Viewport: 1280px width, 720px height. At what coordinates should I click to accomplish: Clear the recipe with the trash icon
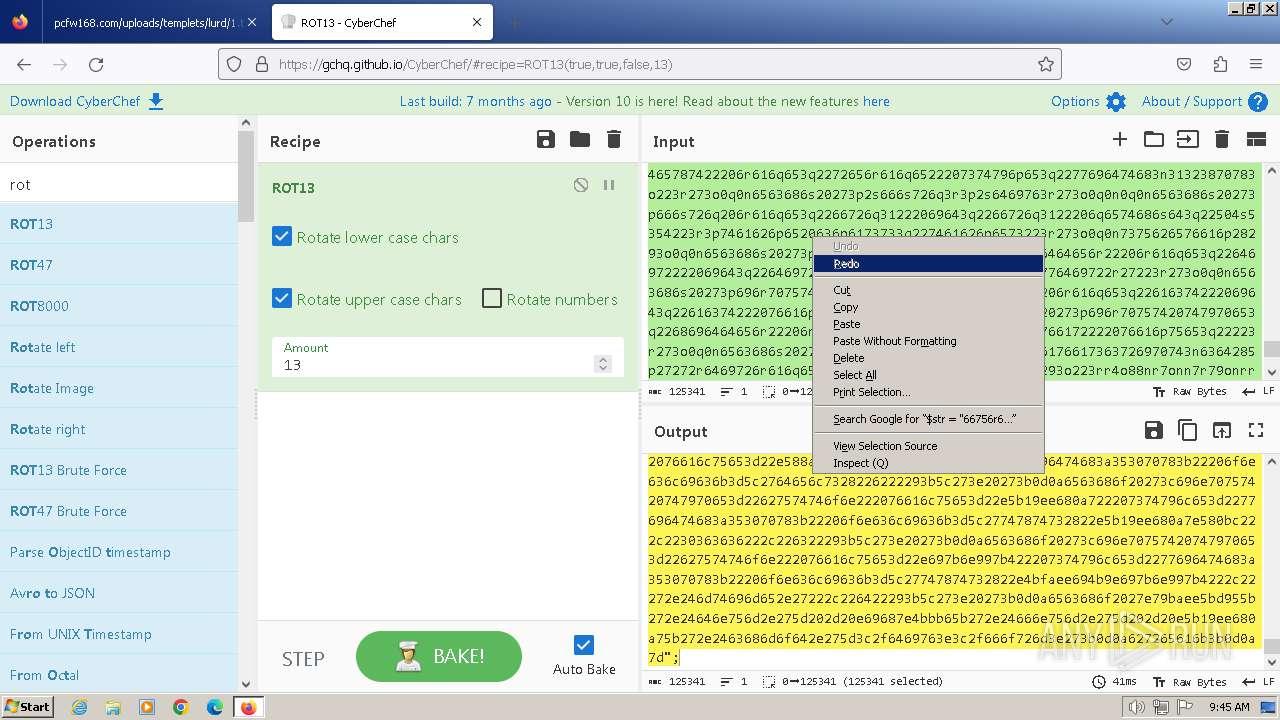coord(614,140)
